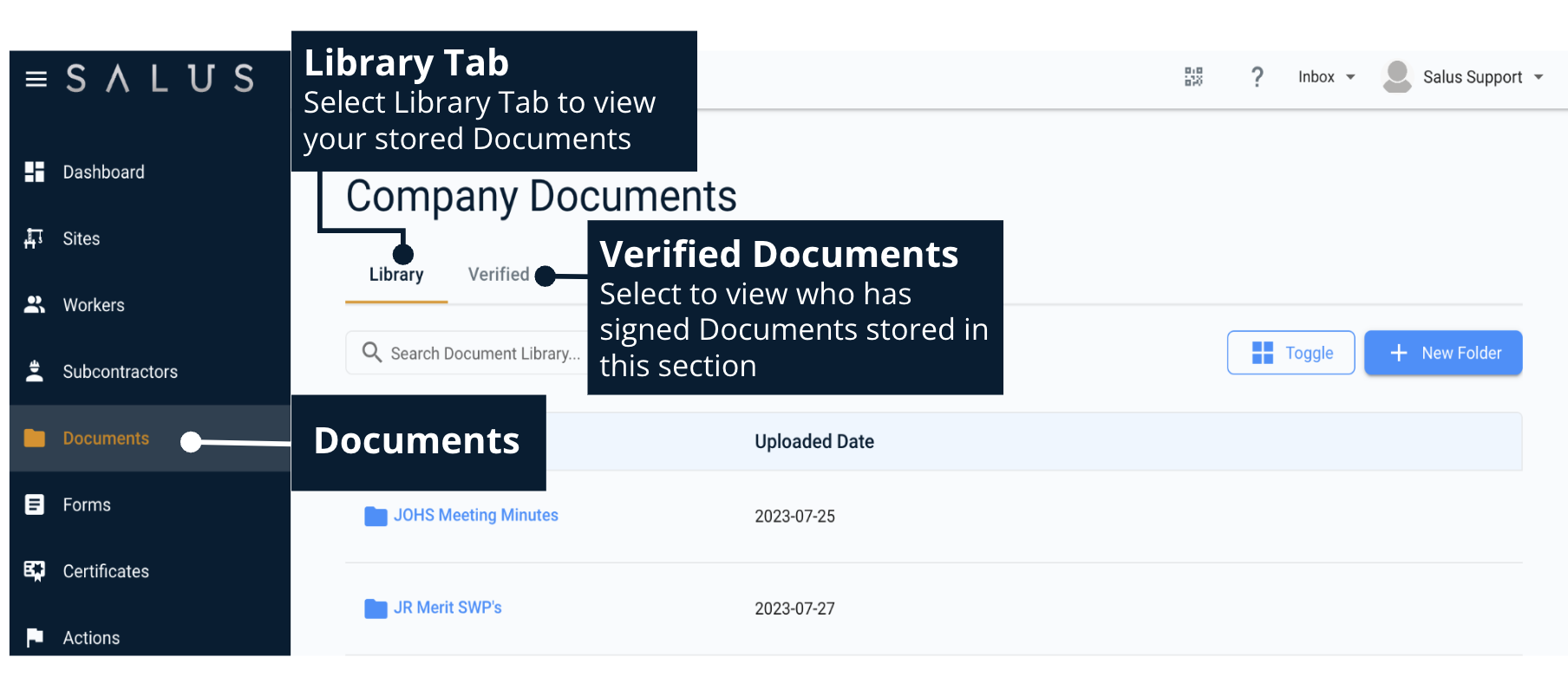1568x683 pixels.
Task: Click the Company Documents heading
Action: (541, 197)
